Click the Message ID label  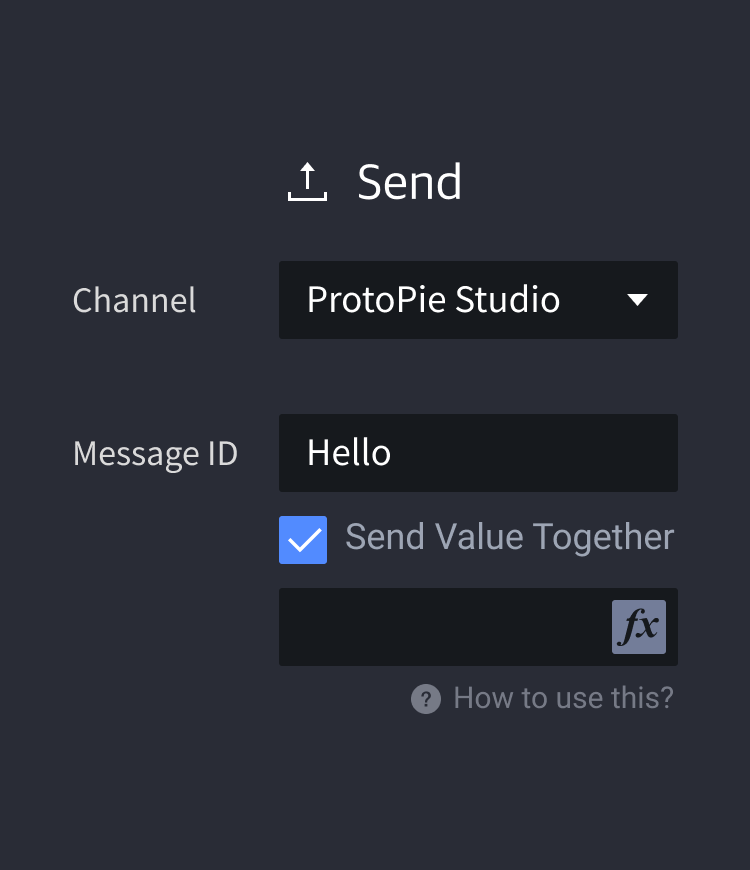[x=155, y=453]
